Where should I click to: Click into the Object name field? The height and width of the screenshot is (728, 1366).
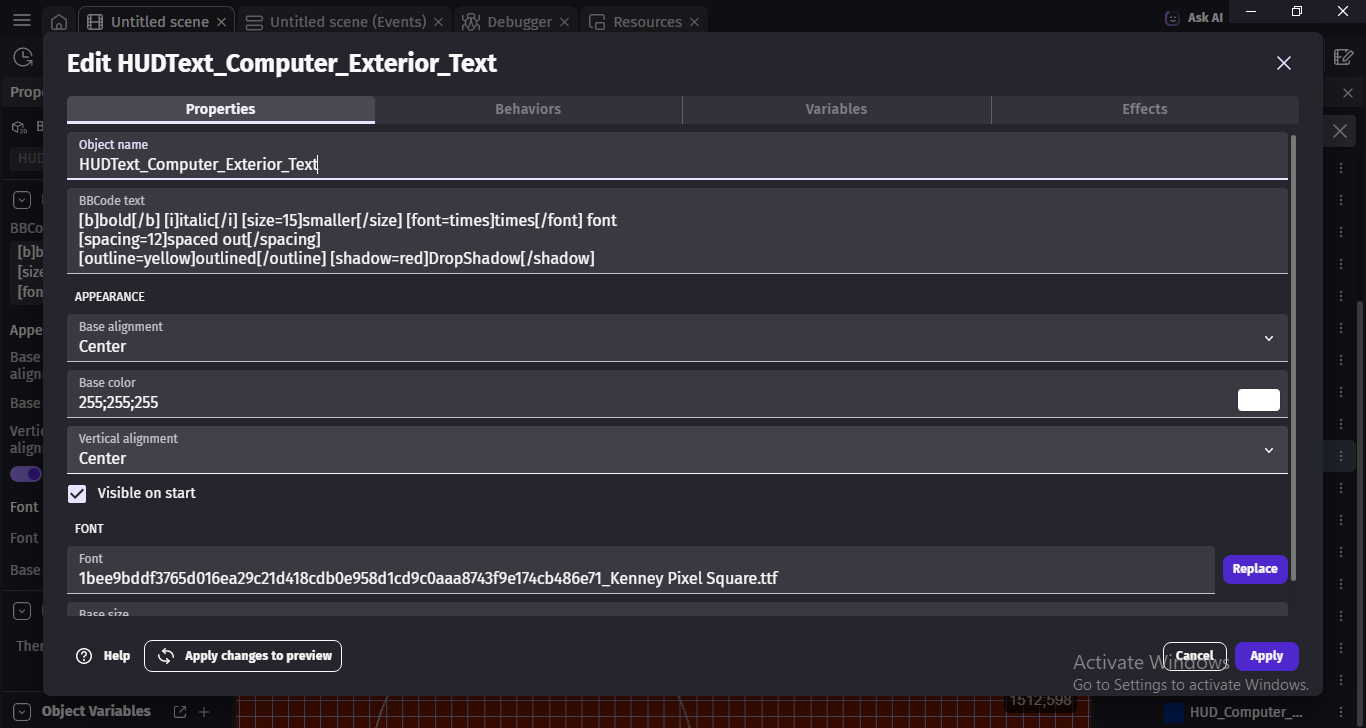[x=677, y=155]
